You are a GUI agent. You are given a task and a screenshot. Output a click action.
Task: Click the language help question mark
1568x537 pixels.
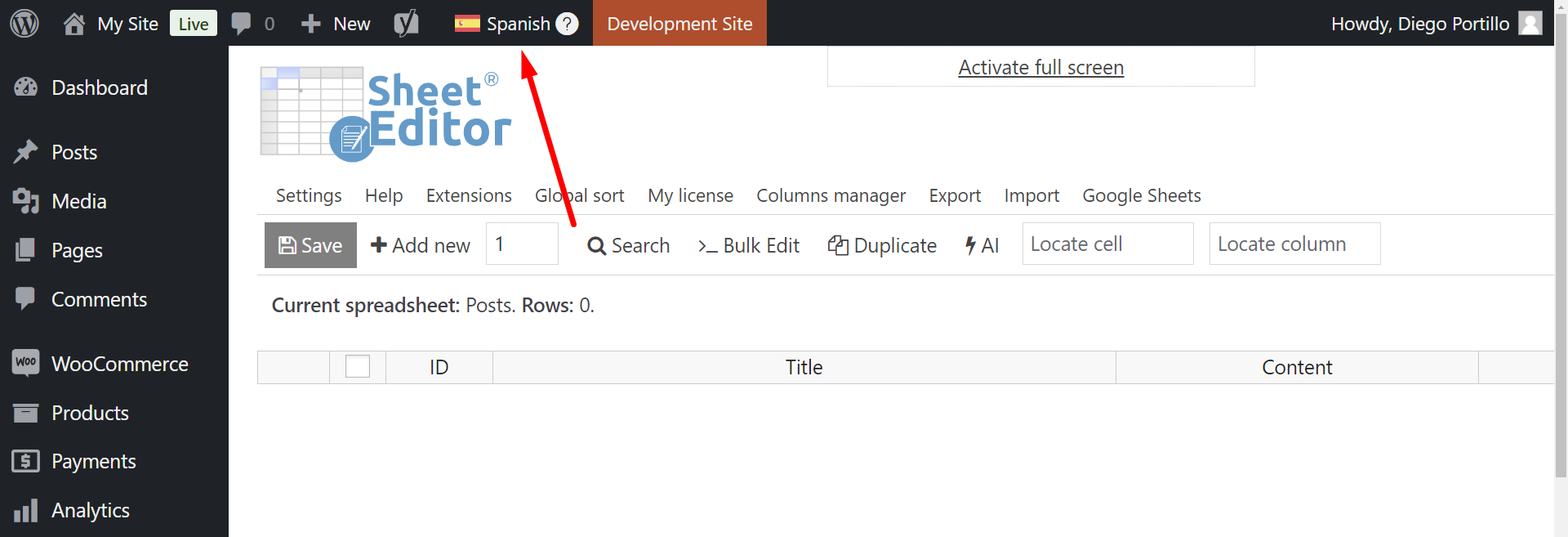(x=567, y=24)
